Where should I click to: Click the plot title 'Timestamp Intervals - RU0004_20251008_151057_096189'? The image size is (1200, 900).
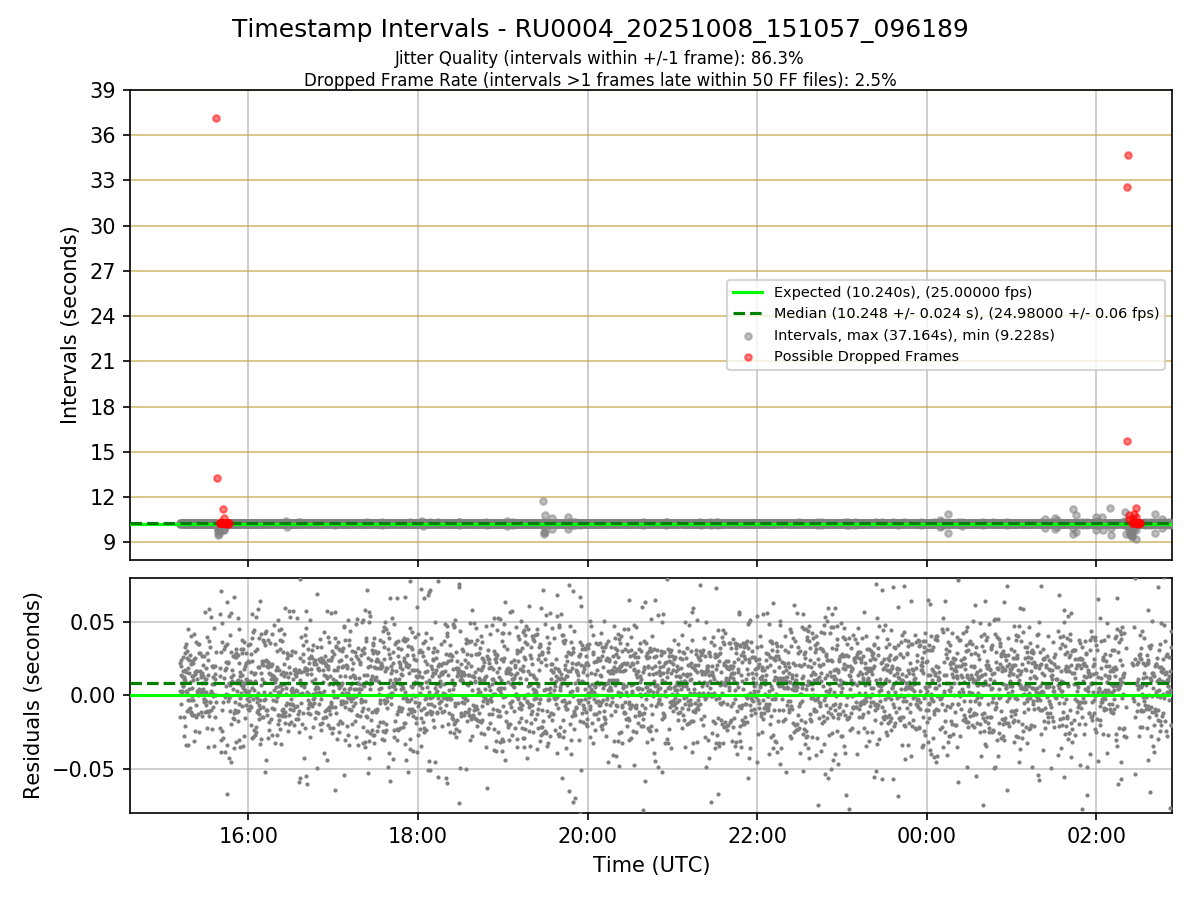tap(600, 29)
